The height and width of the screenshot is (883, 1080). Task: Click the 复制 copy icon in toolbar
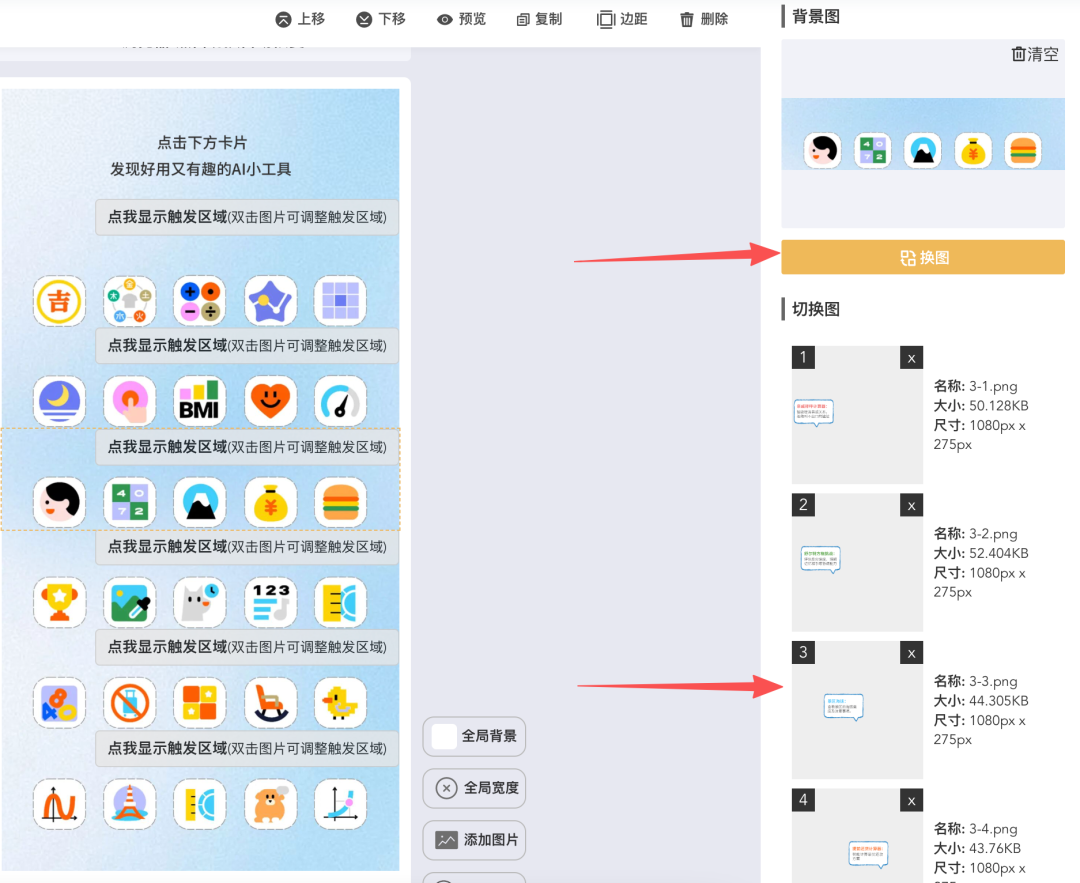(x=524, y=18)
